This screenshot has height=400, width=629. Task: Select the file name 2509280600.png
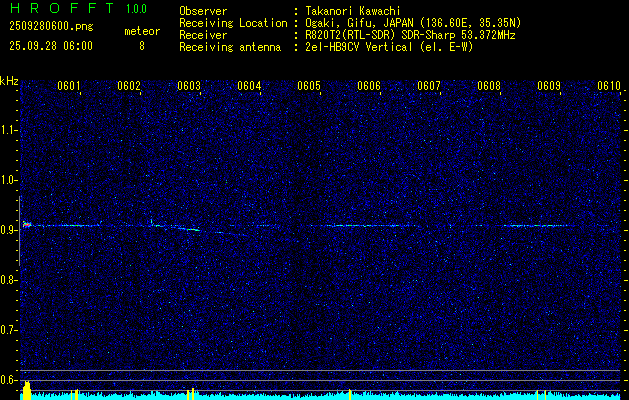click(x=51, y=26)
